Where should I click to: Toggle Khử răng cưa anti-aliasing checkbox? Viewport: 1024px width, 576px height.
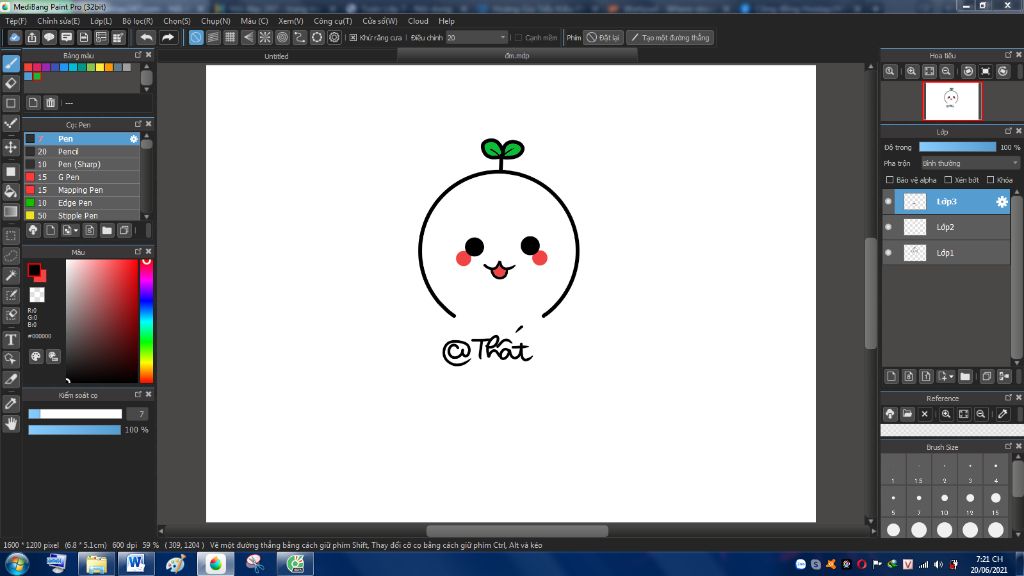[353, 38]
